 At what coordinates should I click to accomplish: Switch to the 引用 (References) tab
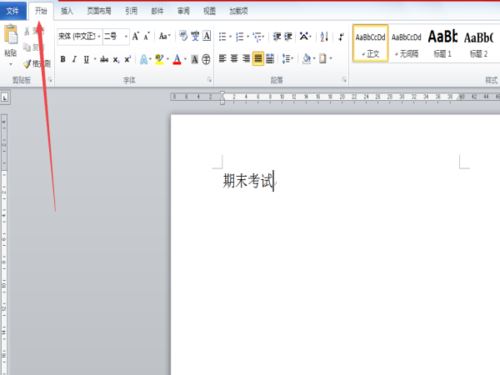(131, 11)
